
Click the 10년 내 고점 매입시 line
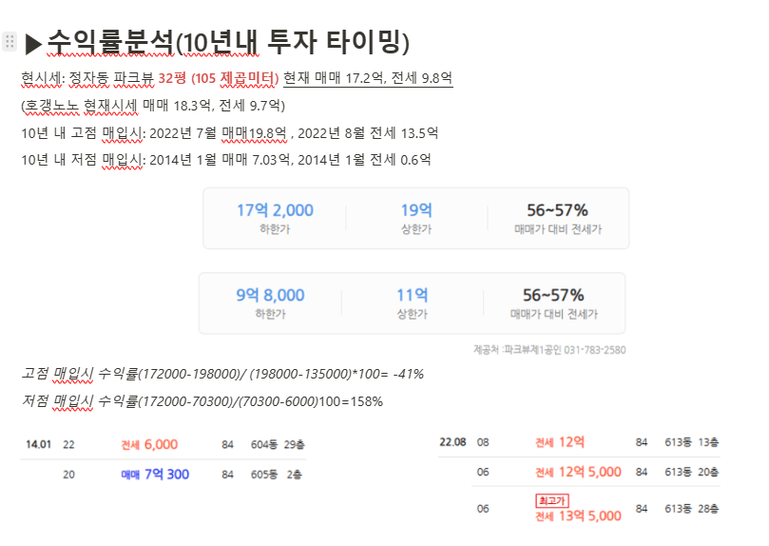point(230,133)
